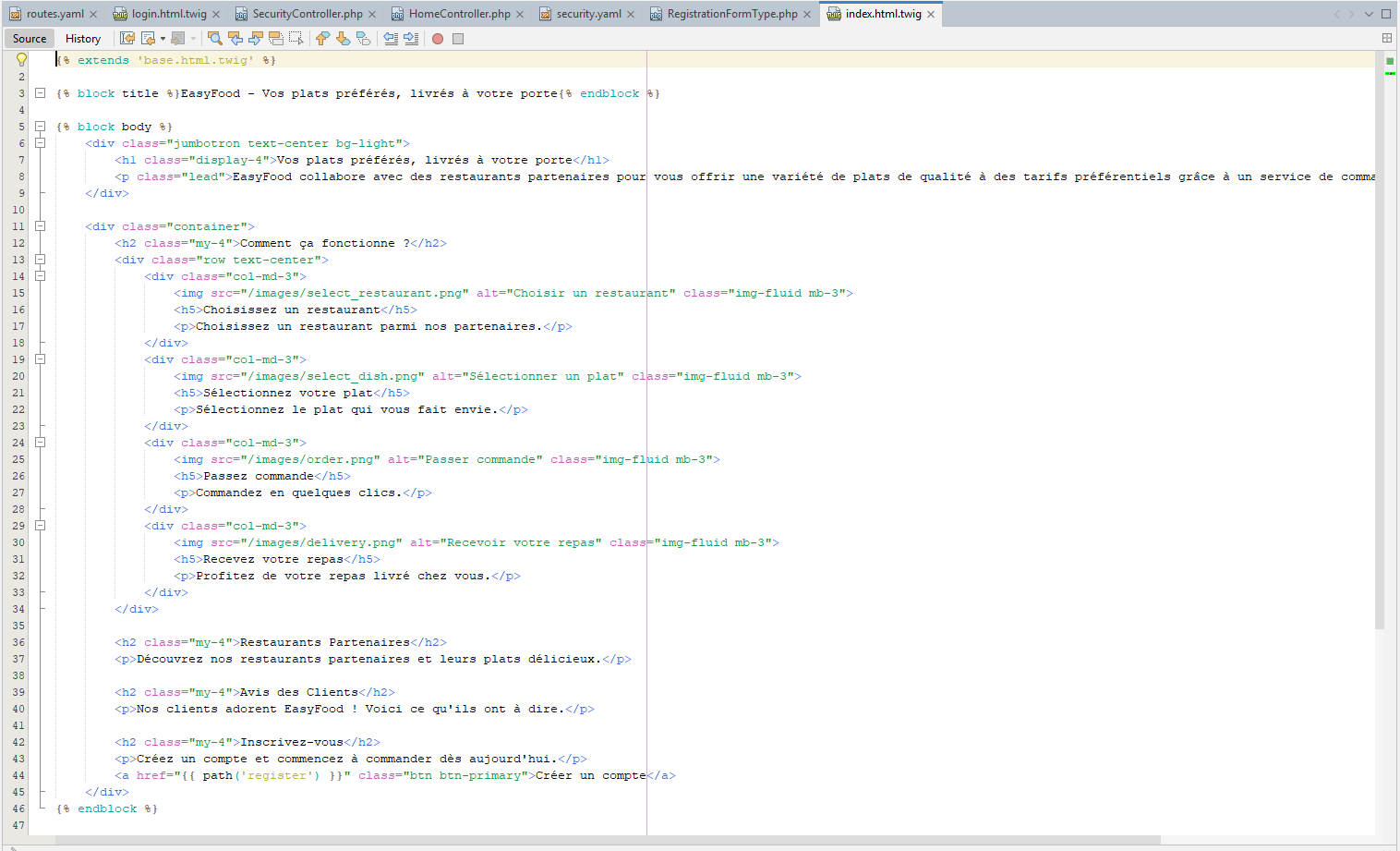Go to Previous Bookmark icon
This screenshot has height=851, width=1400.
click(322, 38)
